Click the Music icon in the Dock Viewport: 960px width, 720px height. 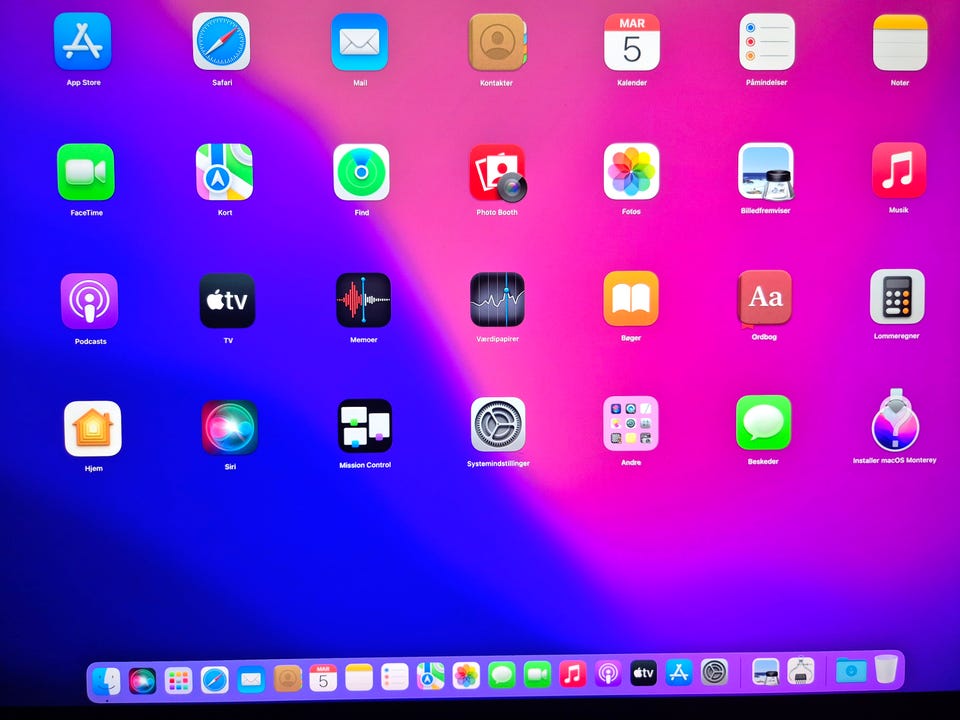click(572, 674)
